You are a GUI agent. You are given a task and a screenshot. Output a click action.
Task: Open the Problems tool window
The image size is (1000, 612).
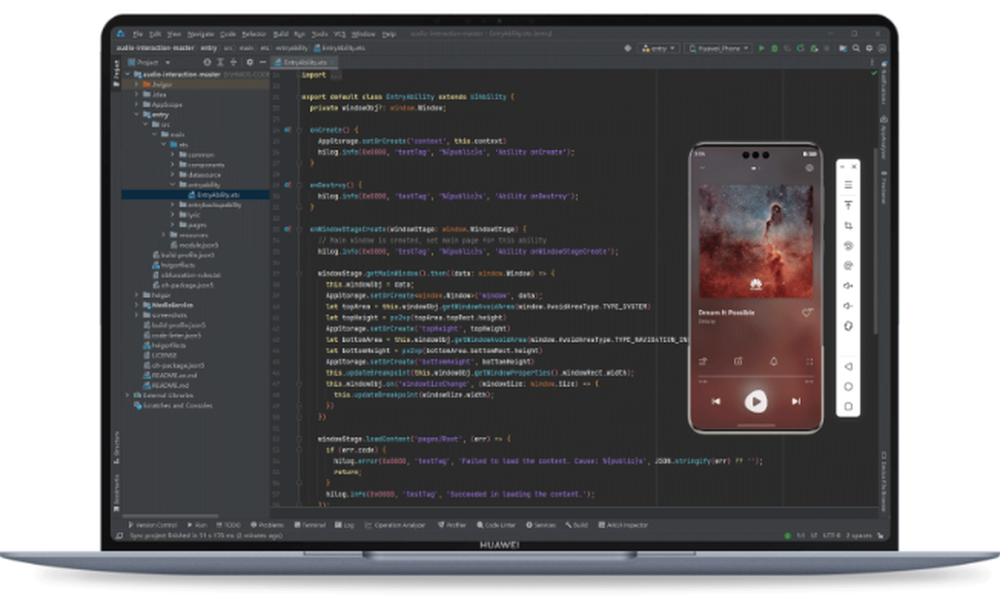click(267, 525)
